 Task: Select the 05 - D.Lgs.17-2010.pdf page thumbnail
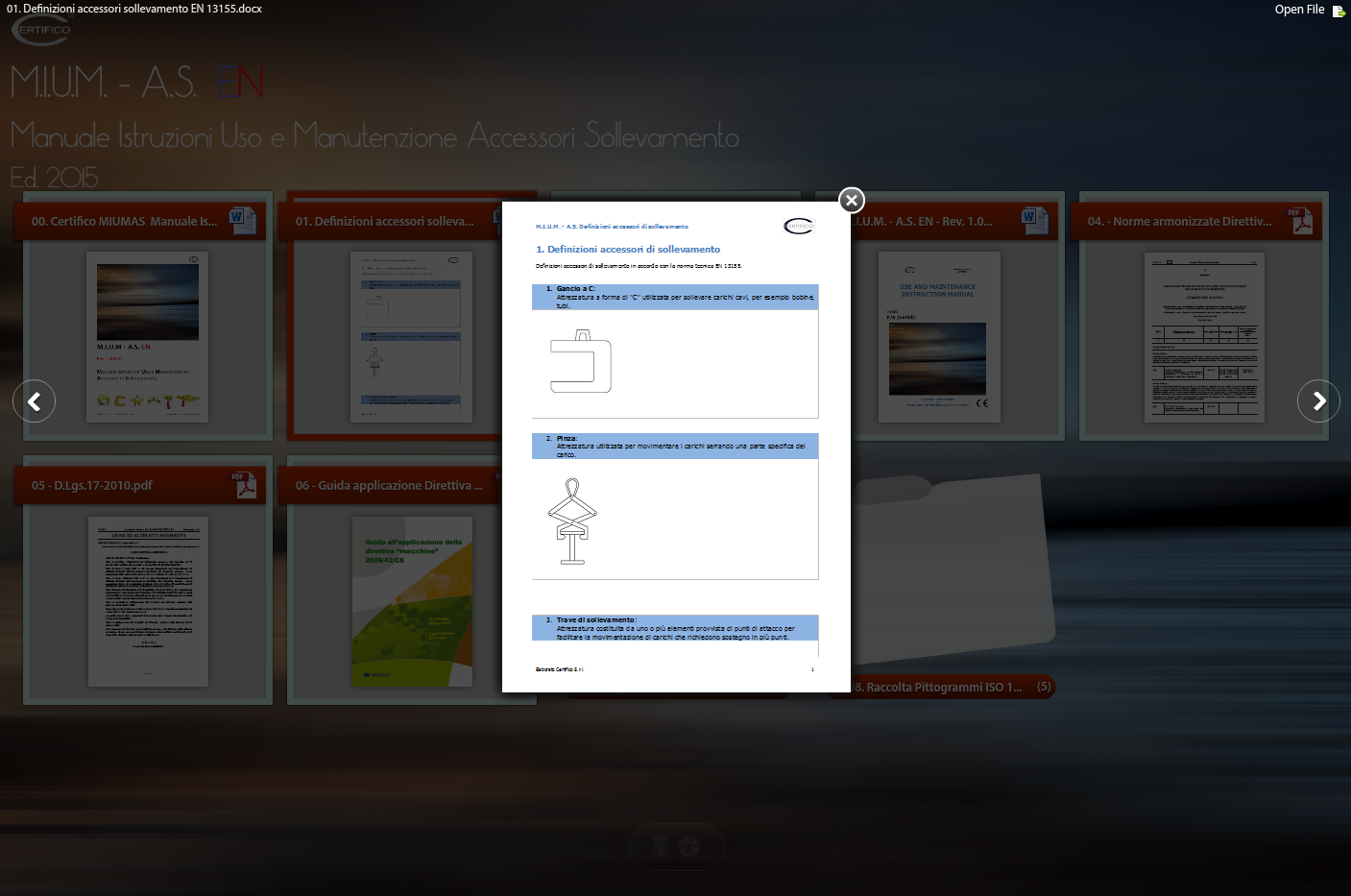click(148, 601)
